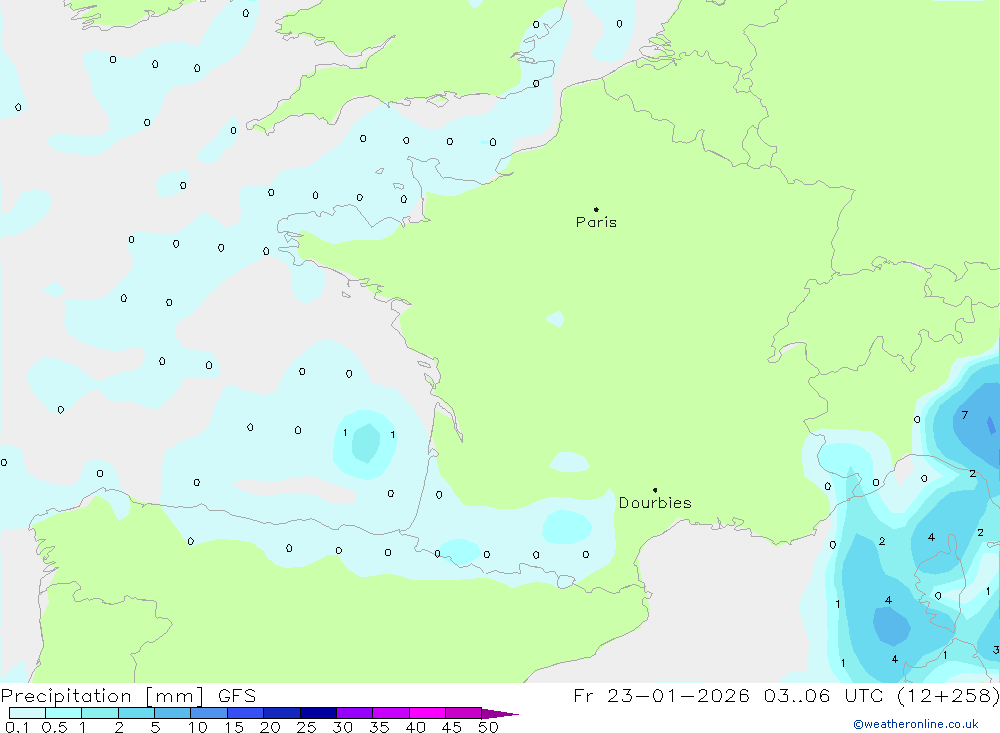Screen dimensions: 1000x733
Task: Click the 5 mm legend color swatch
Action: [x=172, y=713]
